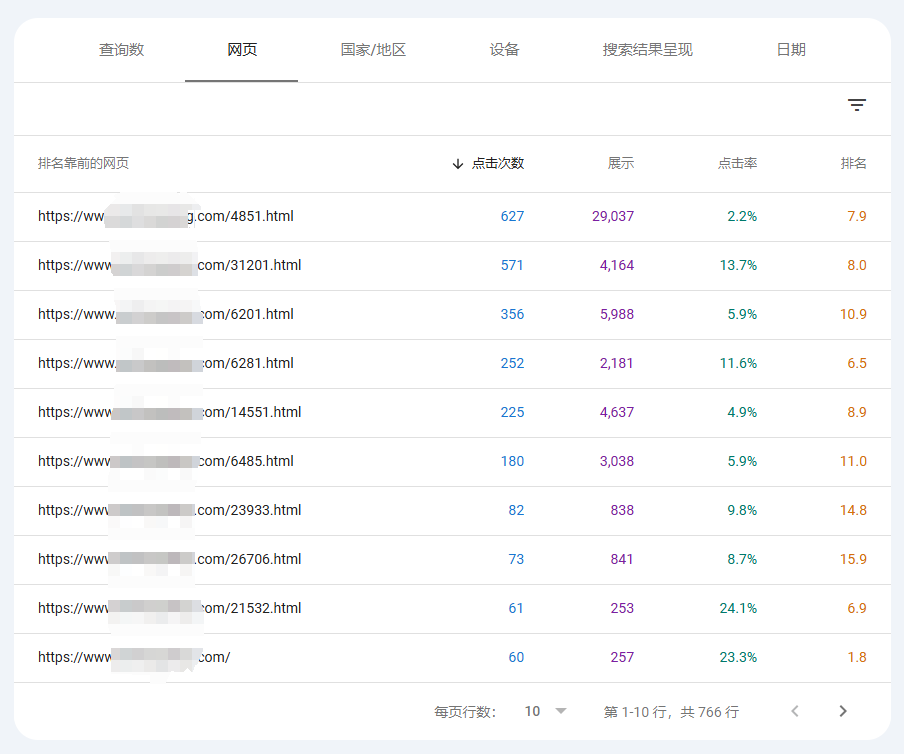Select the 21532.html page row
Viewport: 904px width, 754px height.
pos(452,609)
